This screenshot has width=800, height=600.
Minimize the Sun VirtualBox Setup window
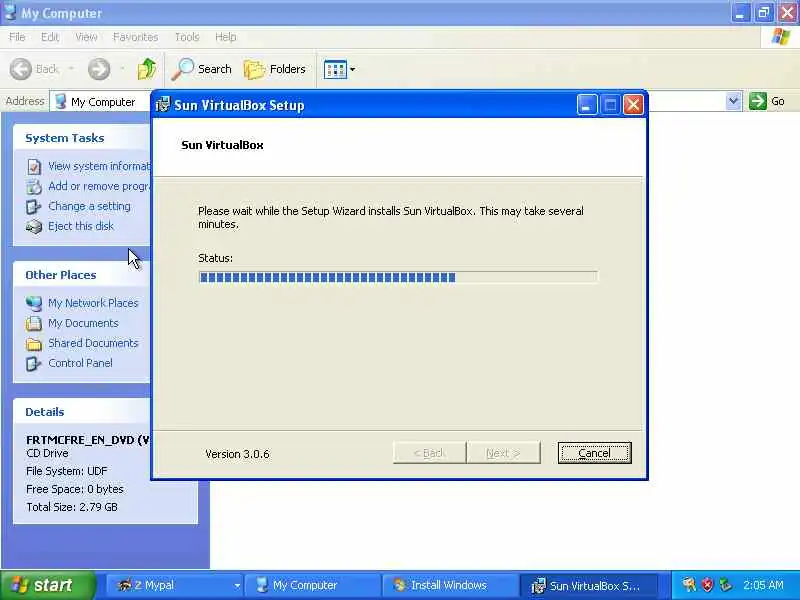(587, 105)
